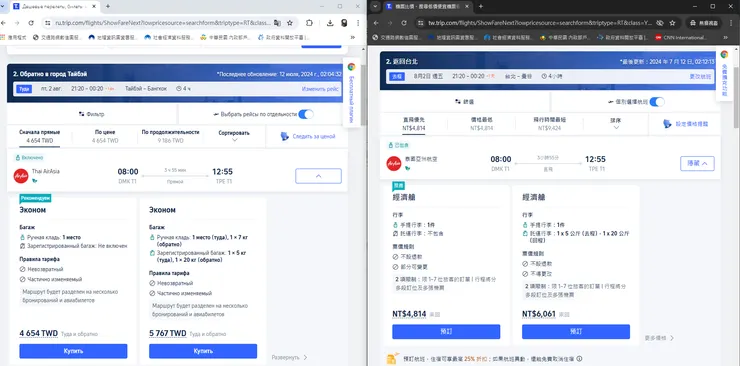Viewport: 740px width, 366px height.
Task: Click 'Купить' for 4 654 TWD fare
Action: point(73,351)
